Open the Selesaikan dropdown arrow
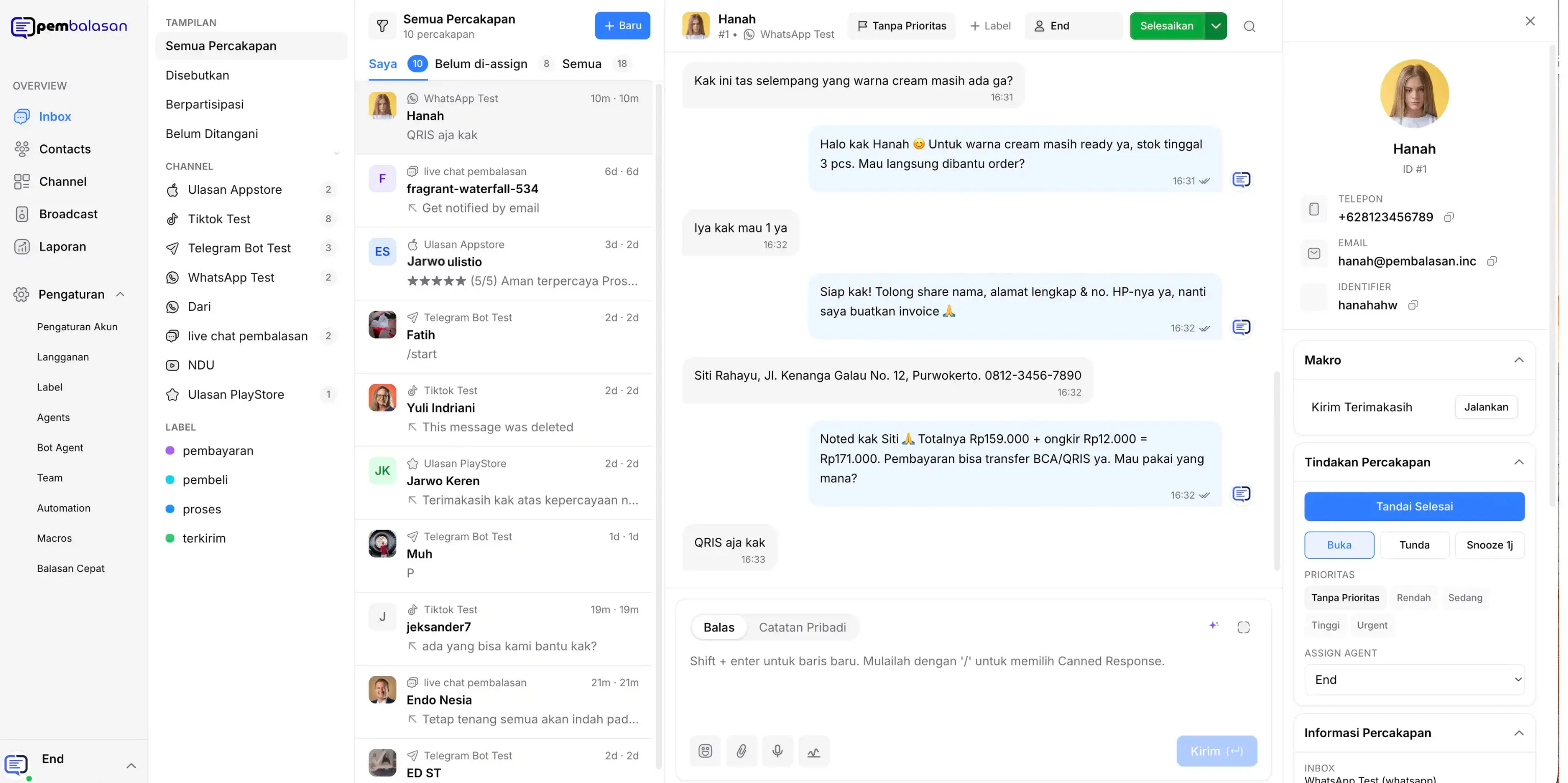1568x783 pixels. (1216, 26)
